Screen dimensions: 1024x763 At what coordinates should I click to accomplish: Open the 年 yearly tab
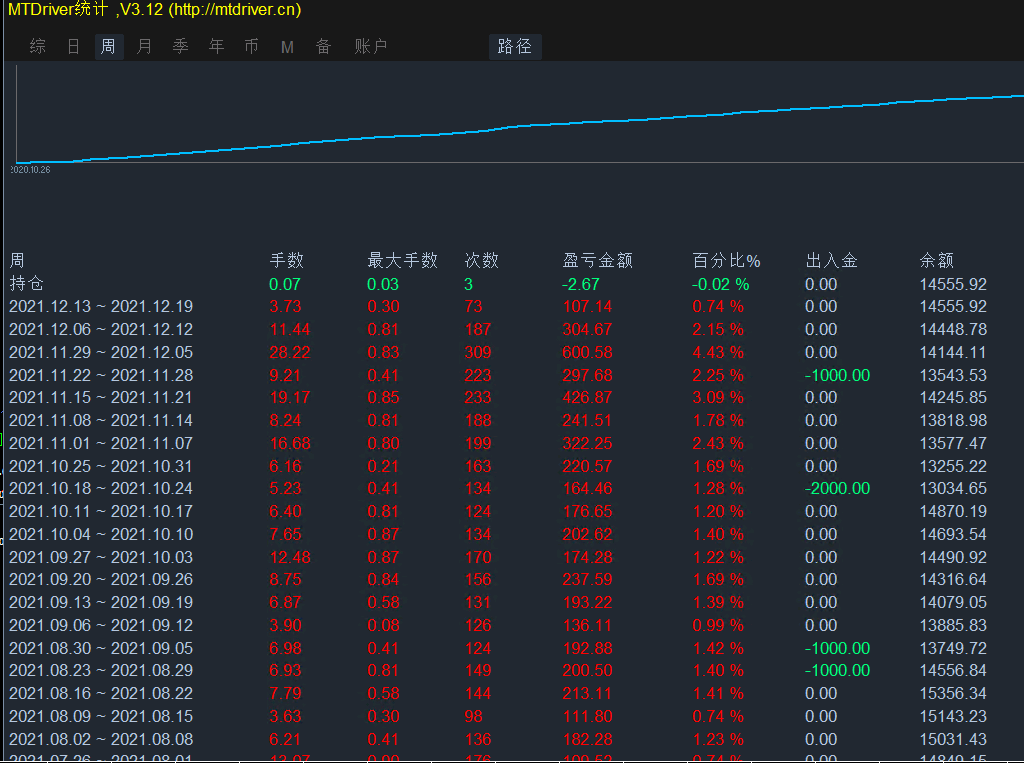click(x=217, y=46)
